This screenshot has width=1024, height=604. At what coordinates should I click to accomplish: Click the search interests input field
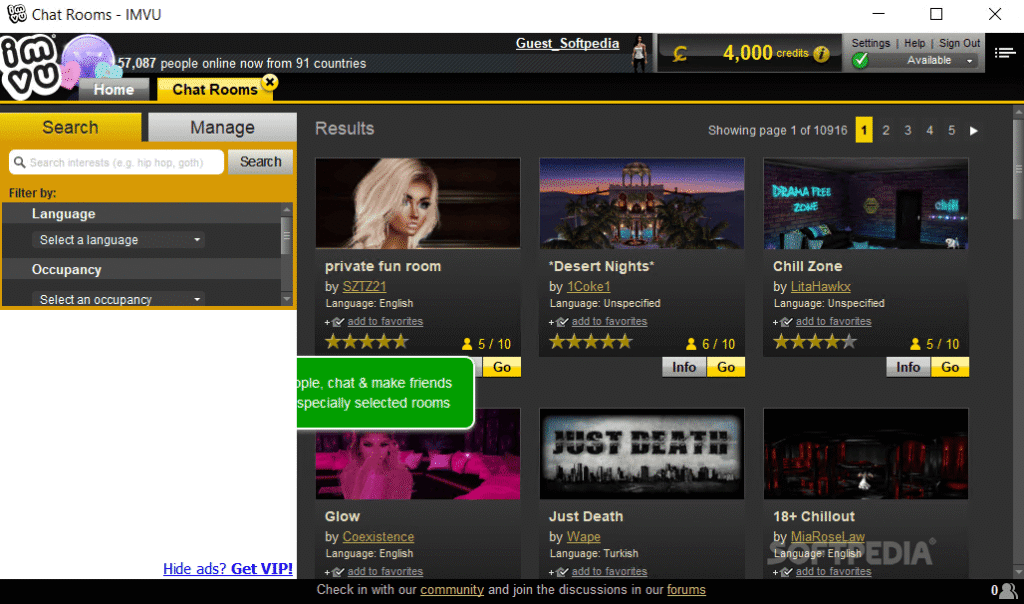[x=116, y=162]
